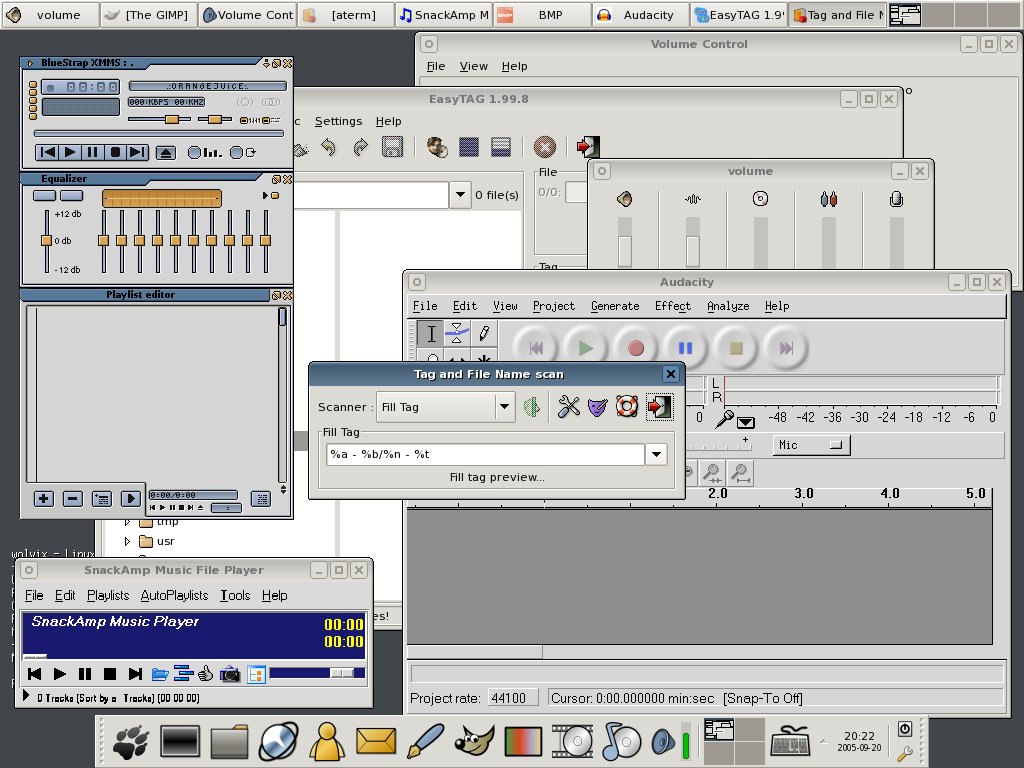
Task: Launch GIMP from the panel Wilber icon
Action: (473, 741)
